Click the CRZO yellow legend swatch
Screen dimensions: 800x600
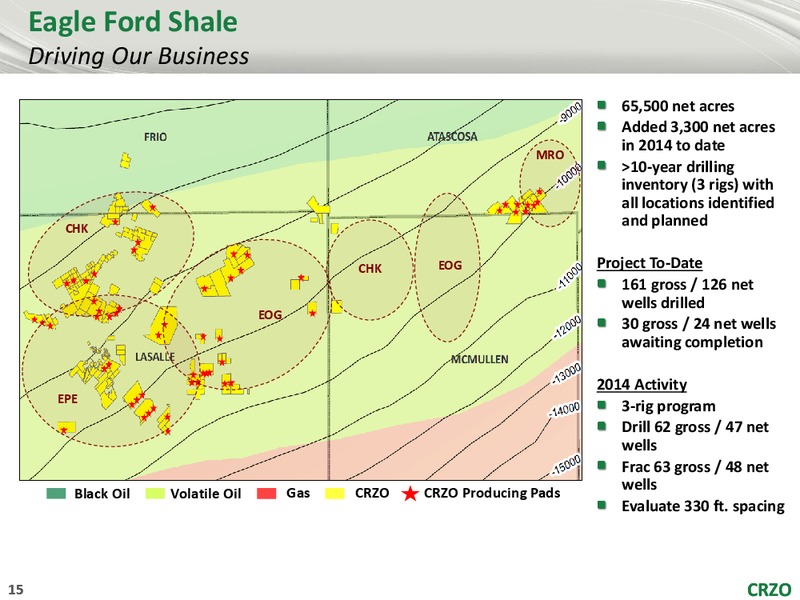(335, 493)
